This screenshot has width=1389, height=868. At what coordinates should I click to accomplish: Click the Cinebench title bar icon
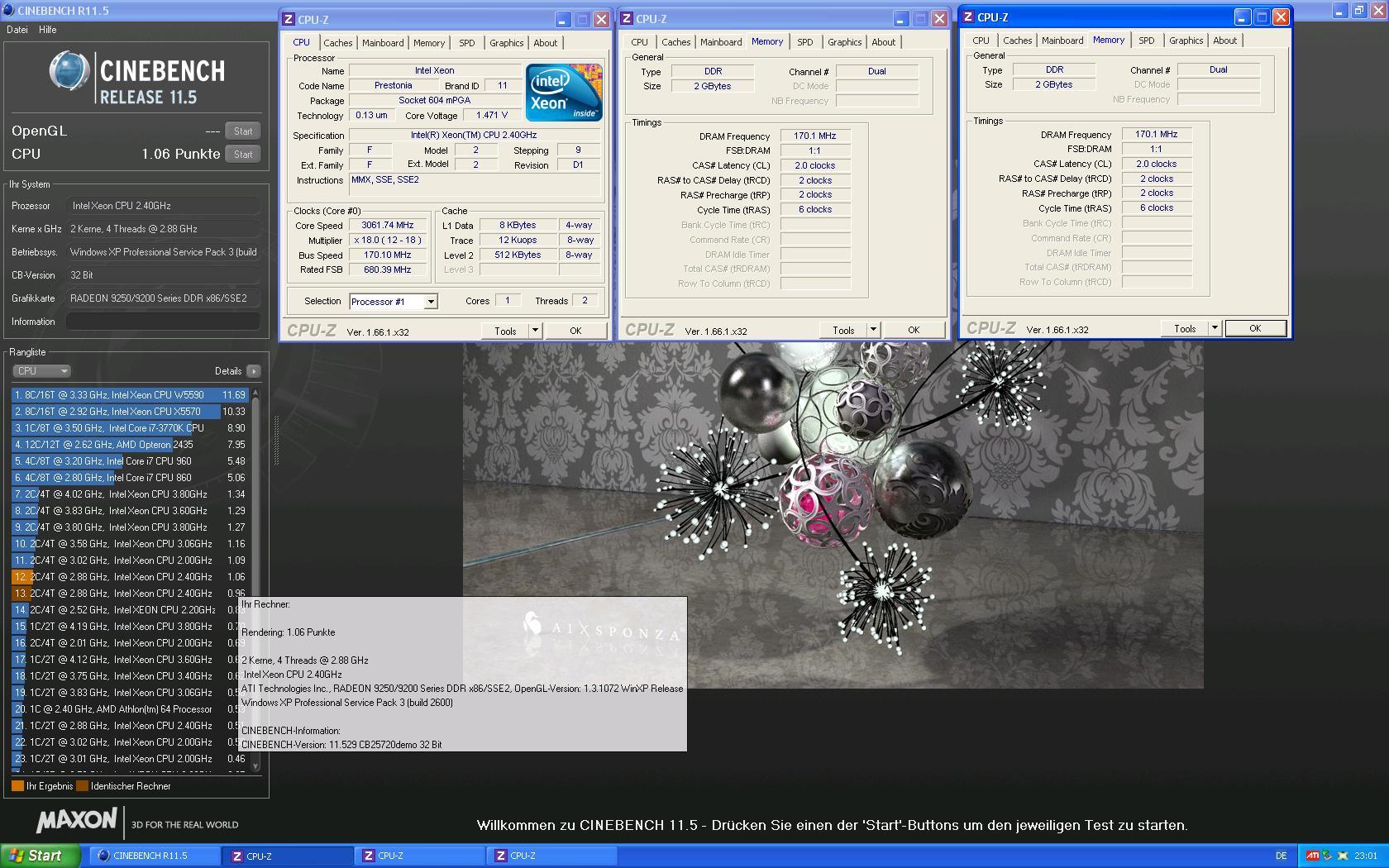click(x=9, y=10)
